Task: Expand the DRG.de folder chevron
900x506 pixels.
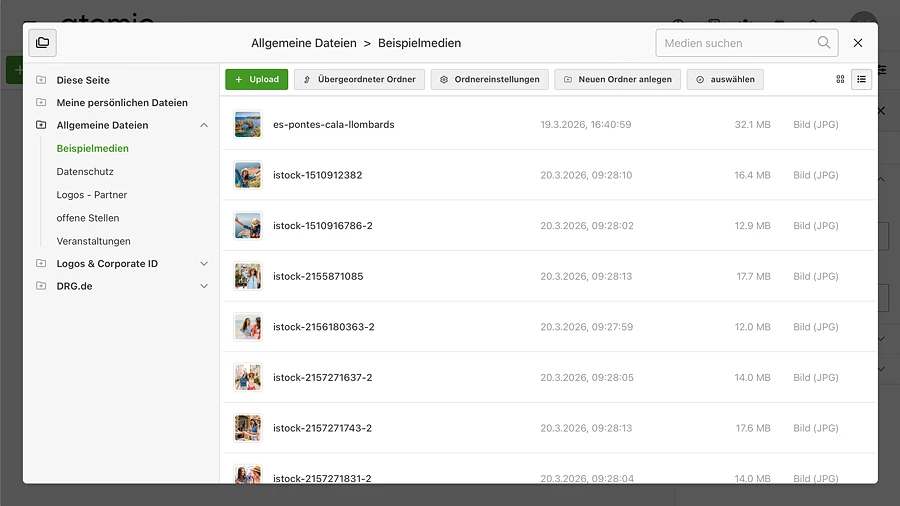Action: pos(204,286)
